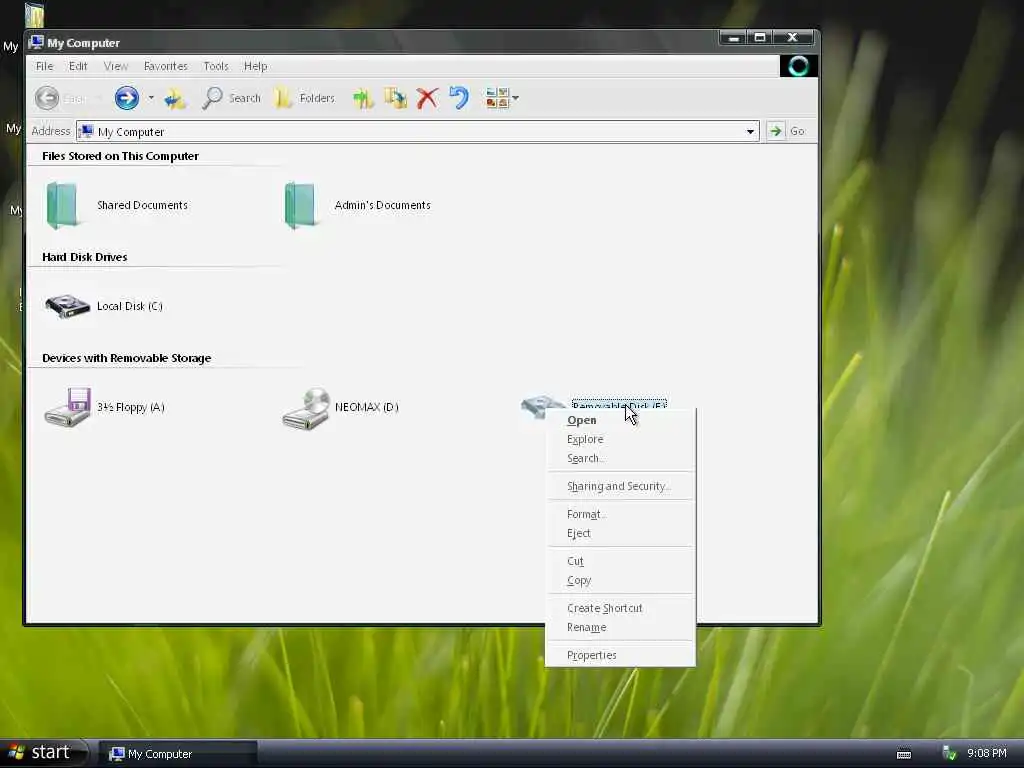The width and height of the screenshot is (1024, 768).
Task: Open the Forward history dropdown arrow
Action: click(x=151, y=98)
